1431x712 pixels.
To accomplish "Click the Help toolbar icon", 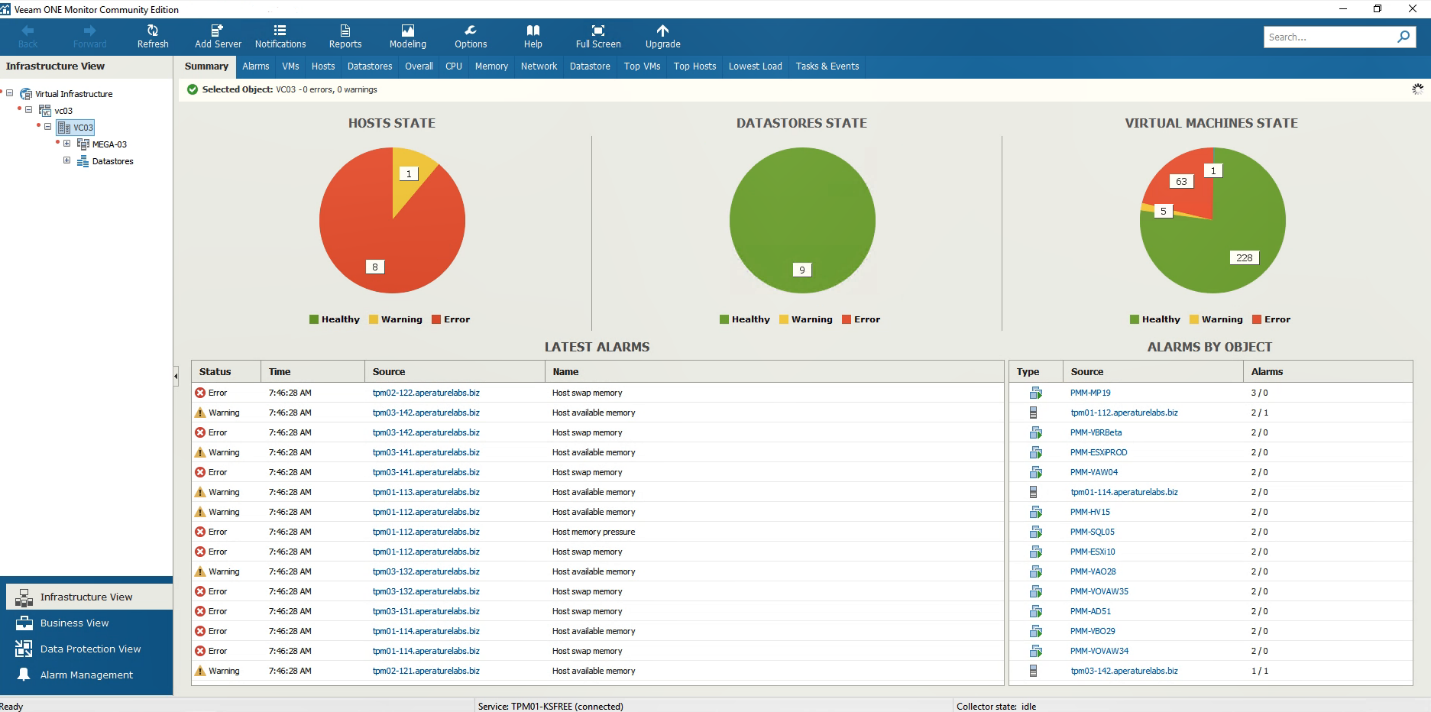I will pyautogui.click(x=532, y=38).
